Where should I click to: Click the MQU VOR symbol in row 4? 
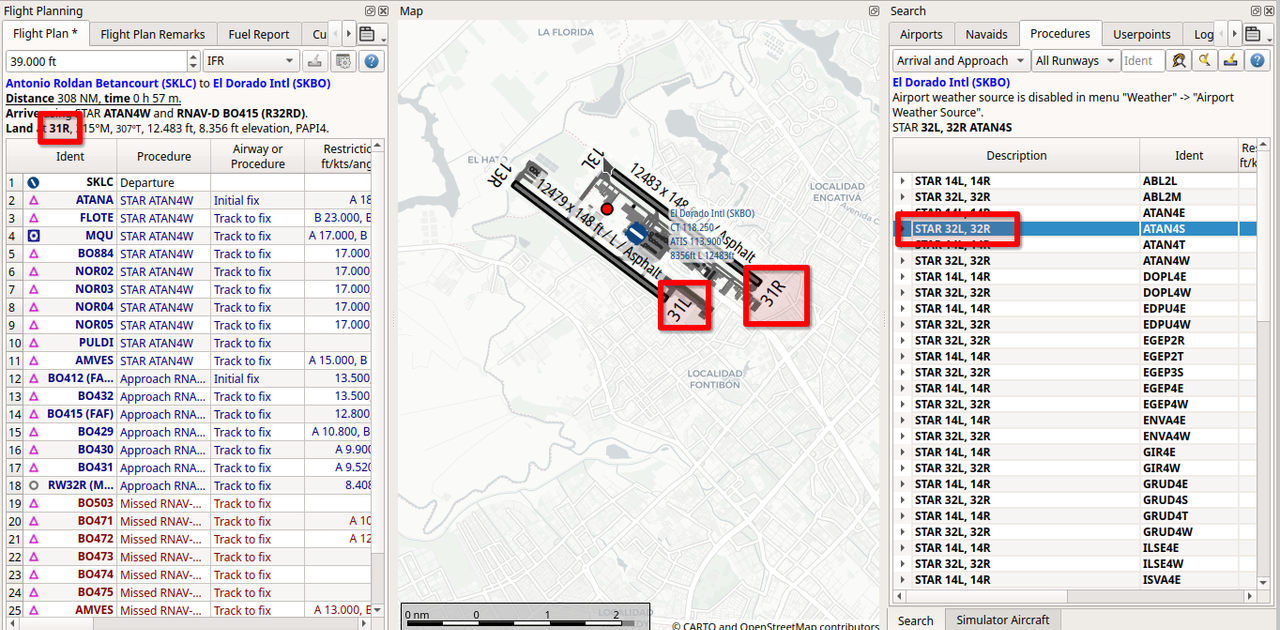pos(32,236)
